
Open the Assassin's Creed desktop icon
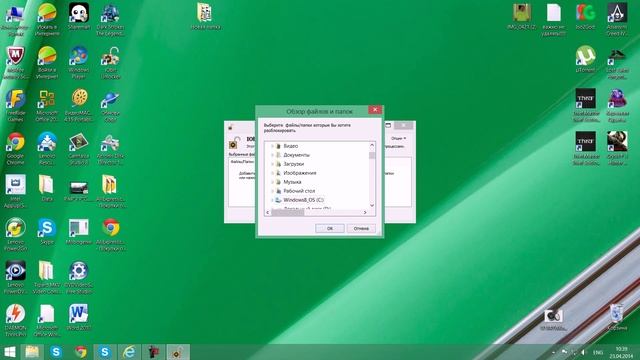(x=617, y=20)
